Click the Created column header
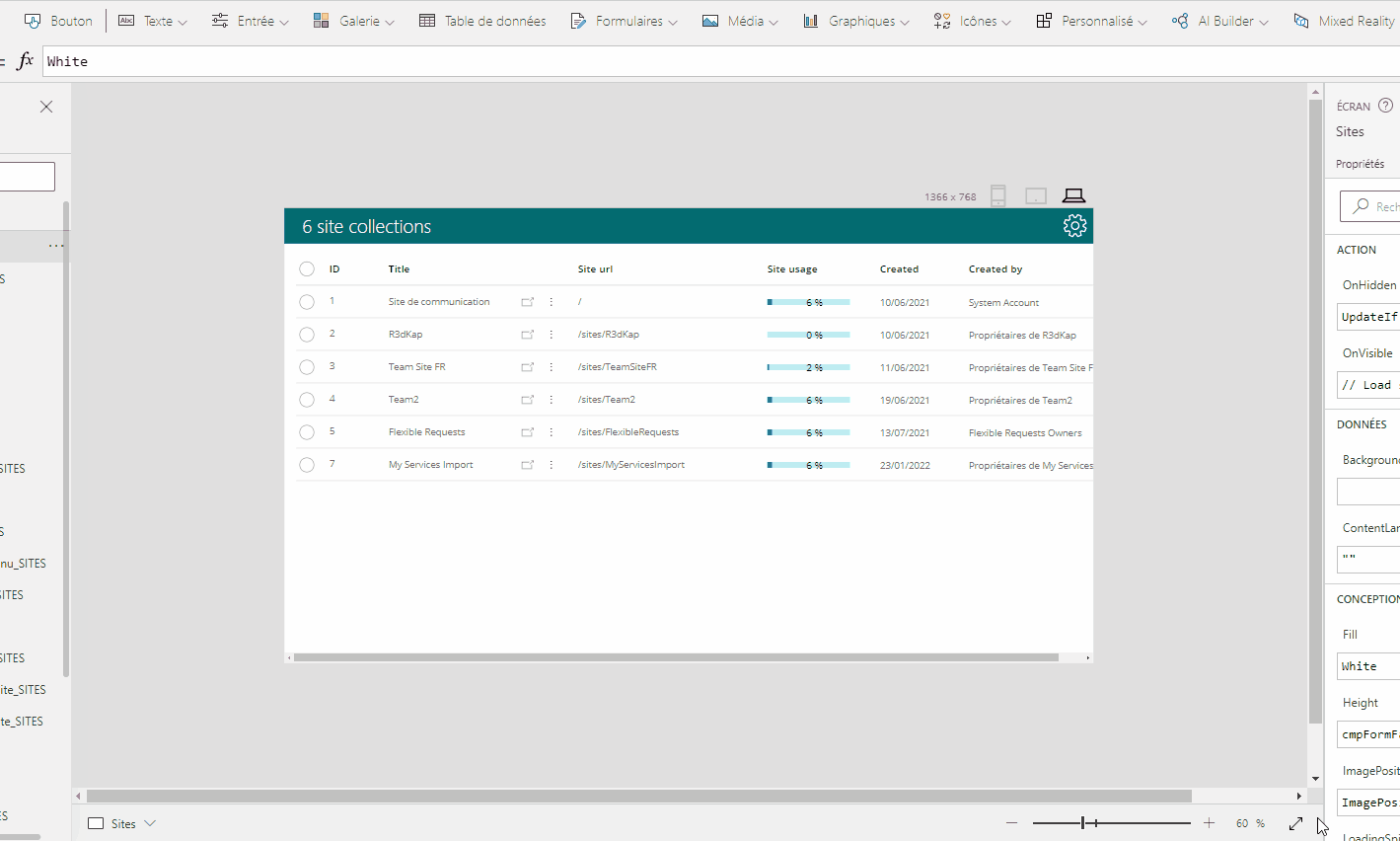 [x=899, y=268]
